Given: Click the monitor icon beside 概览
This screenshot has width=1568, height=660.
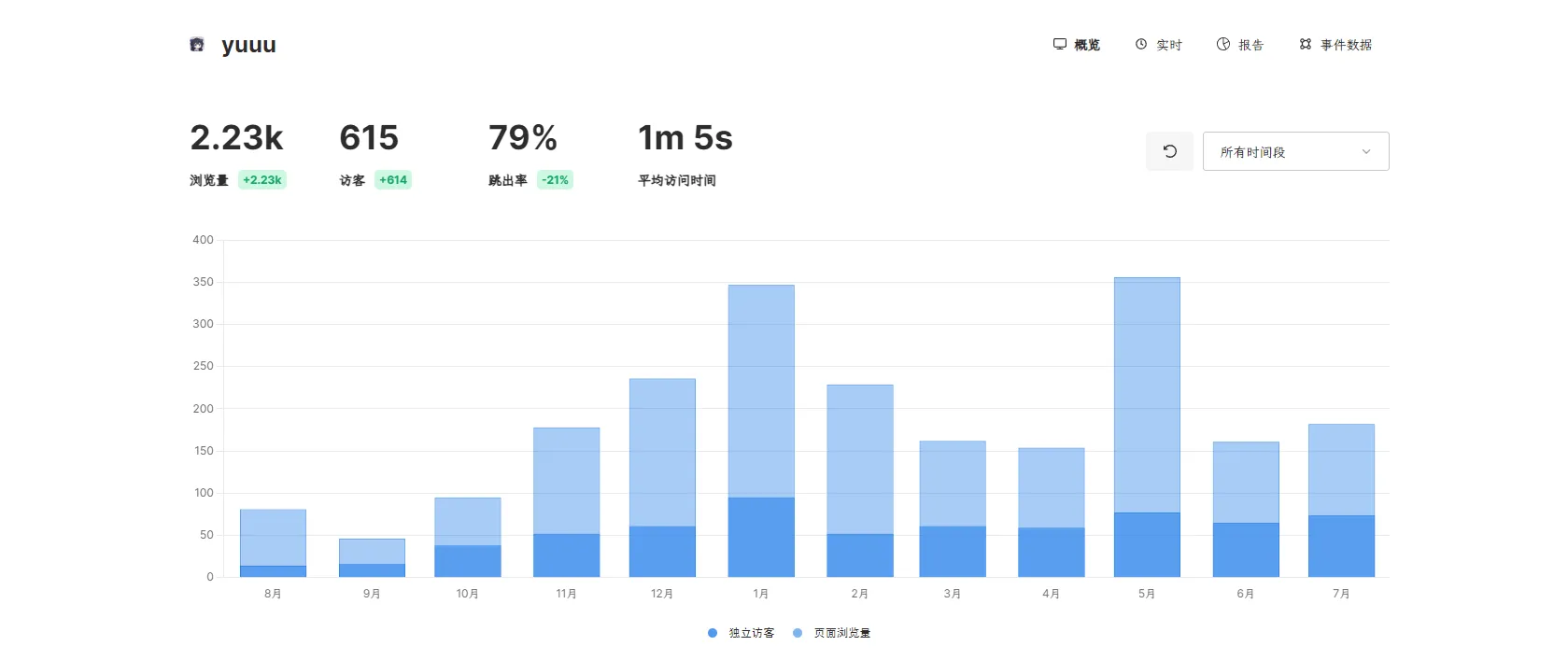Looking at the screenshot, I should tap(1060, 44).
